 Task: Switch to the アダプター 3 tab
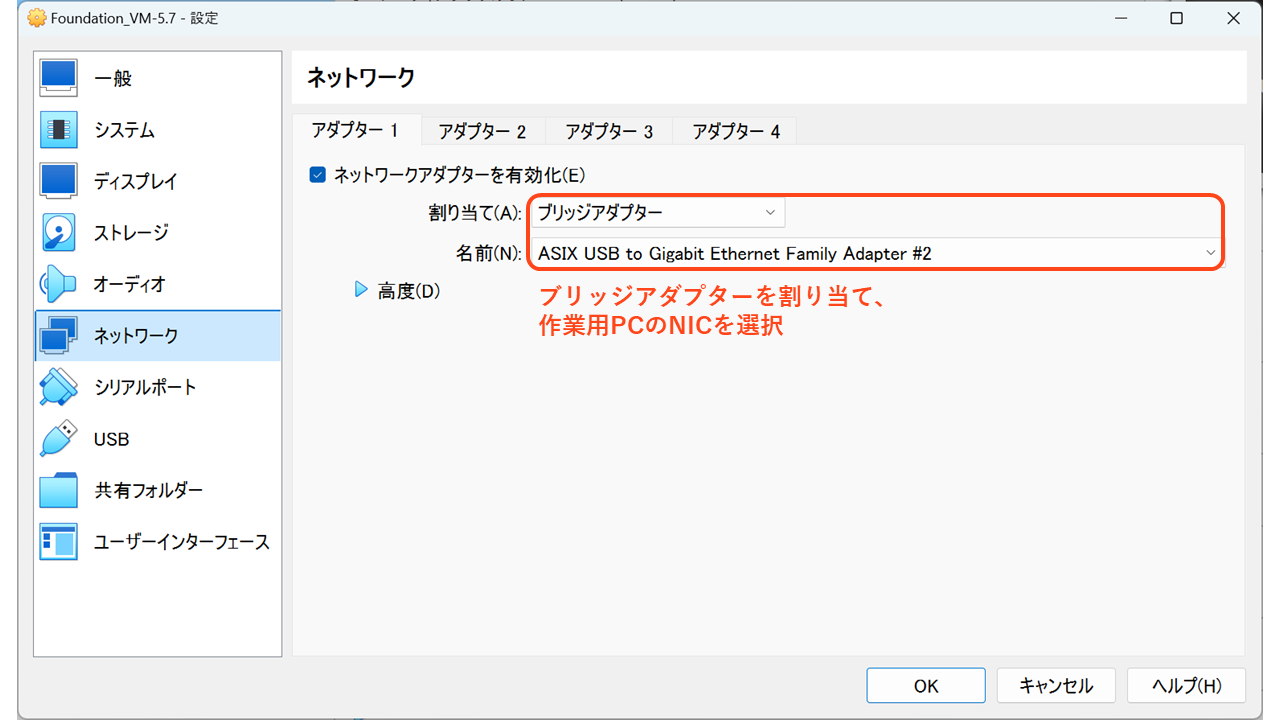click(x=610, y=132)
